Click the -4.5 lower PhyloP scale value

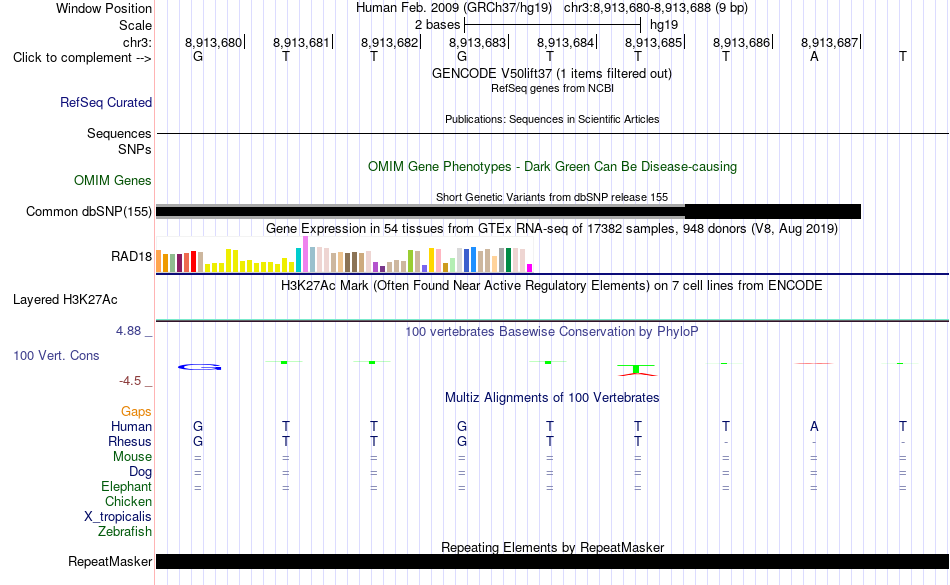(x=130, y=380)
